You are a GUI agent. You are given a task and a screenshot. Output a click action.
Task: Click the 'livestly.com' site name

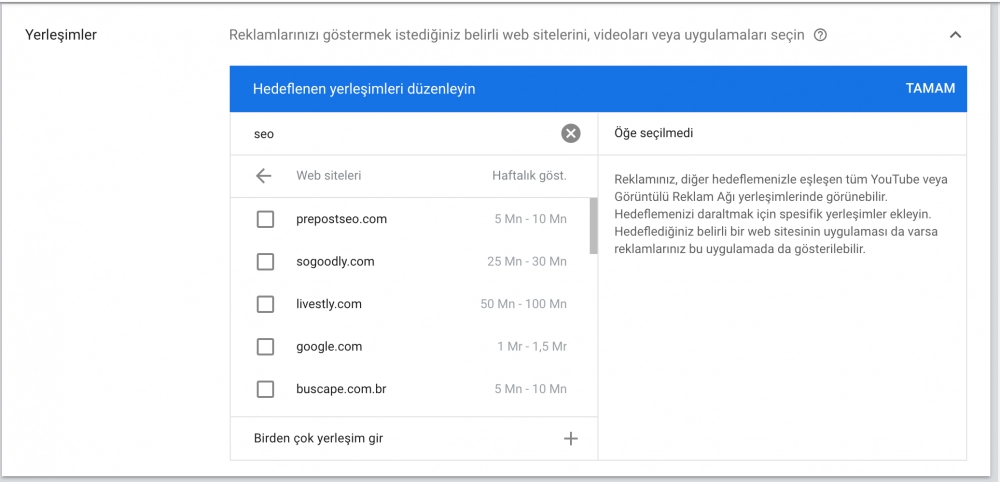click(328, 304)
